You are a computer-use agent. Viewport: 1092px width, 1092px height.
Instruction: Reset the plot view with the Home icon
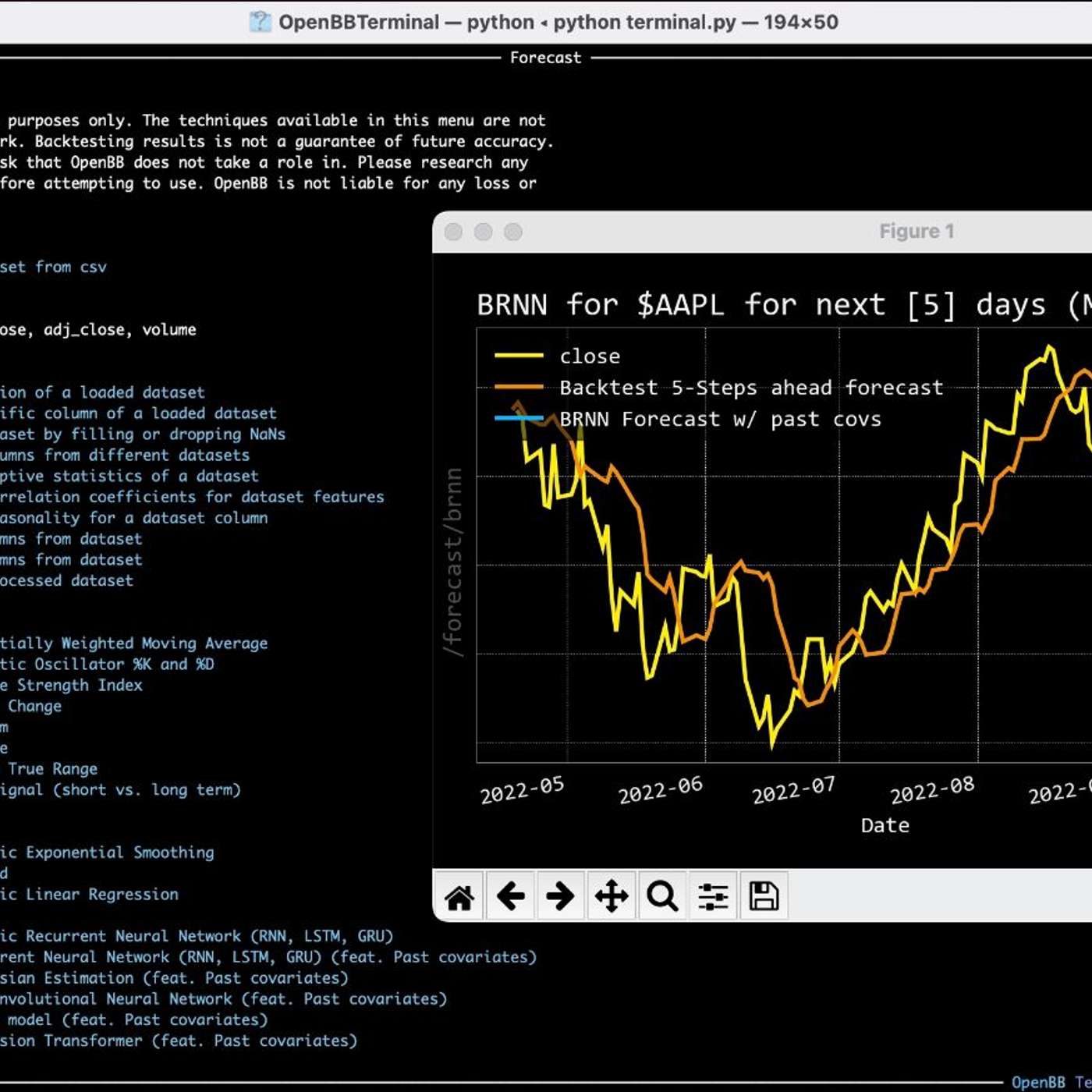(460, 895)
